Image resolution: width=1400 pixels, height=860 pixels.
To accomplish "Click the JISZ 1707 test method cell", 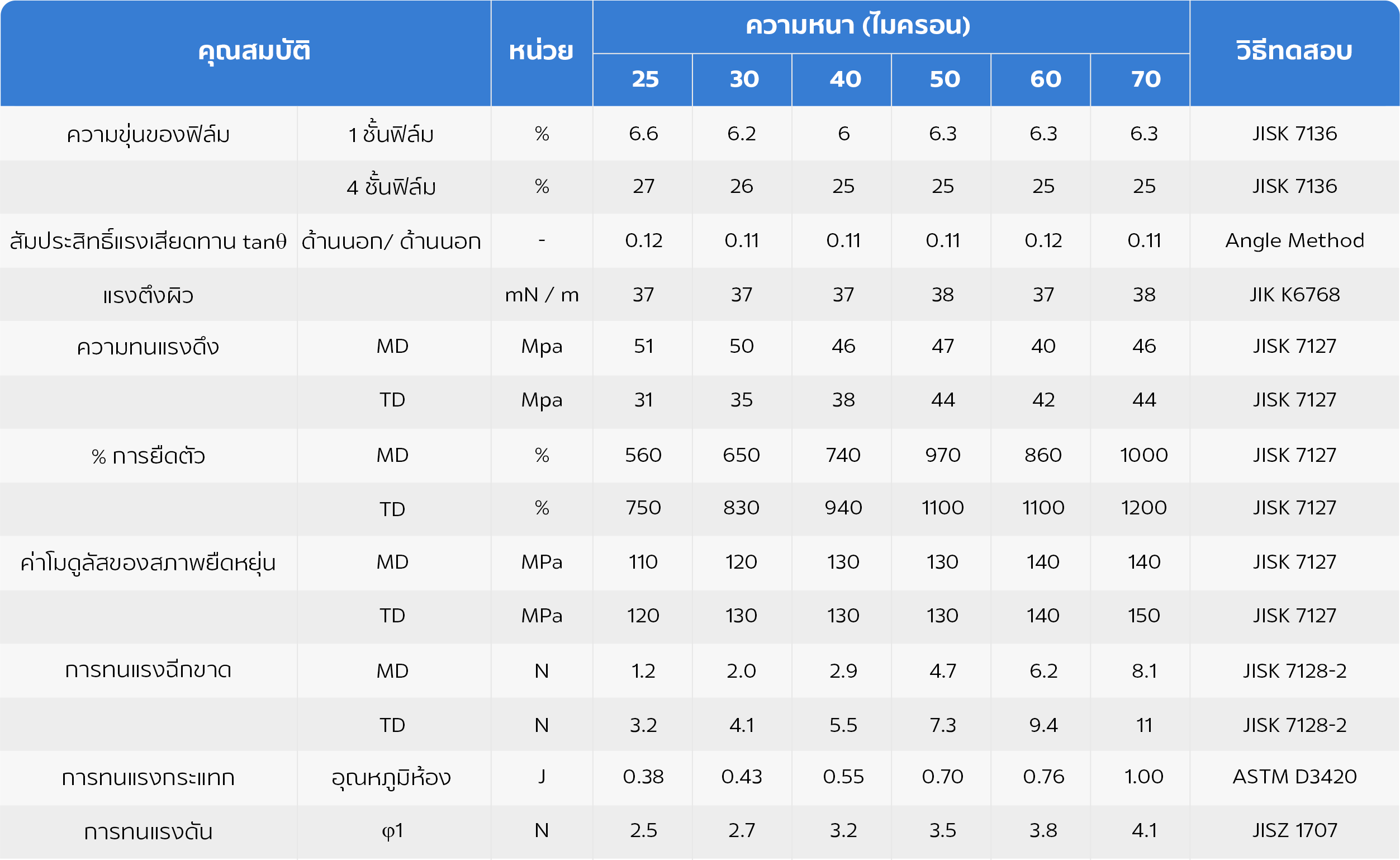I will pos(1294,830).
